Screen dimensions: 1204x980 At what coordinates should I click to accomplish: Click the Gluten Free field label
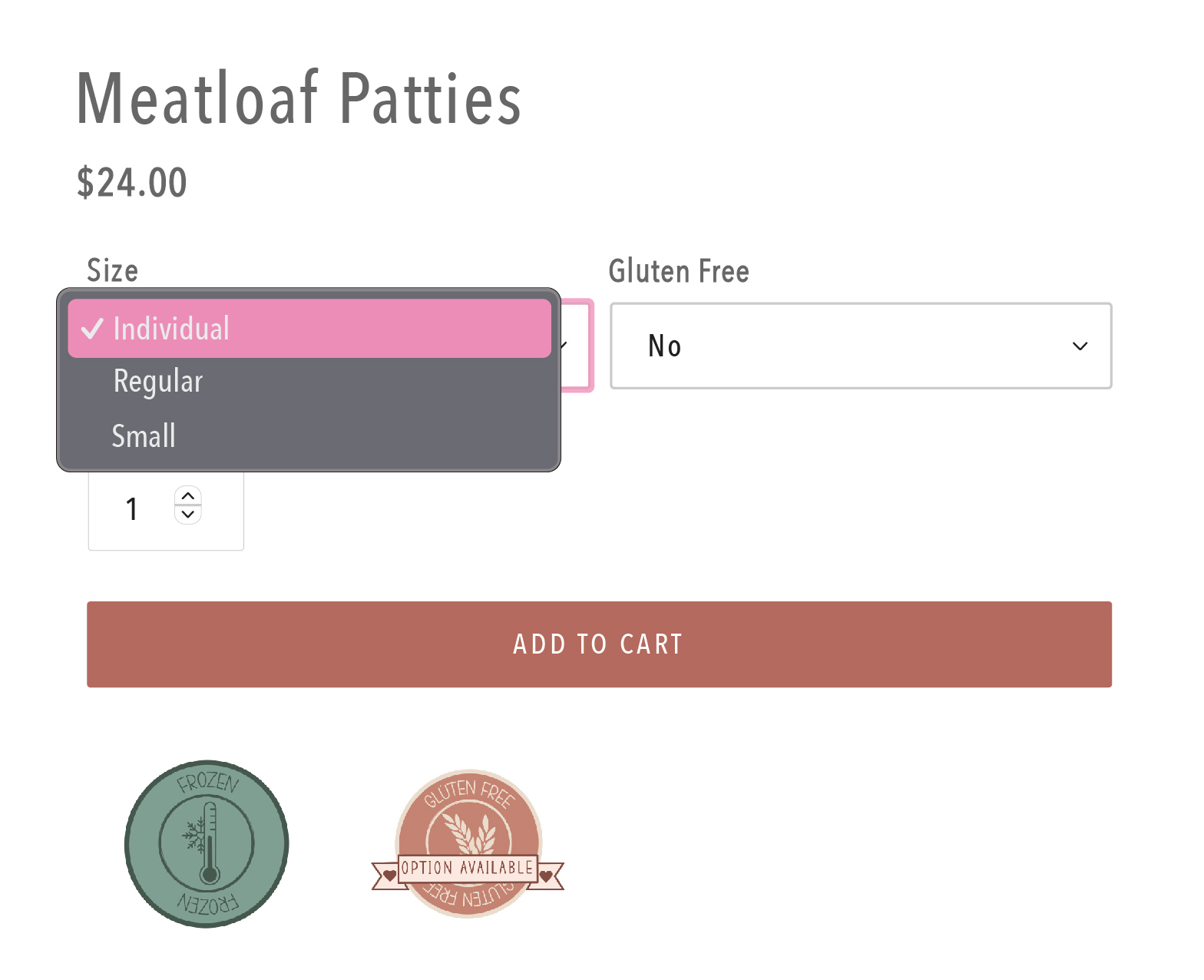pyautogui.click(x=679, y=271)
